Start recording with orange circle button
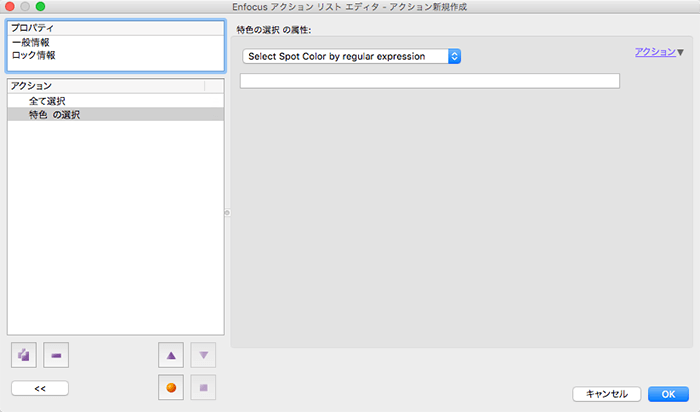 pos(171,387)
